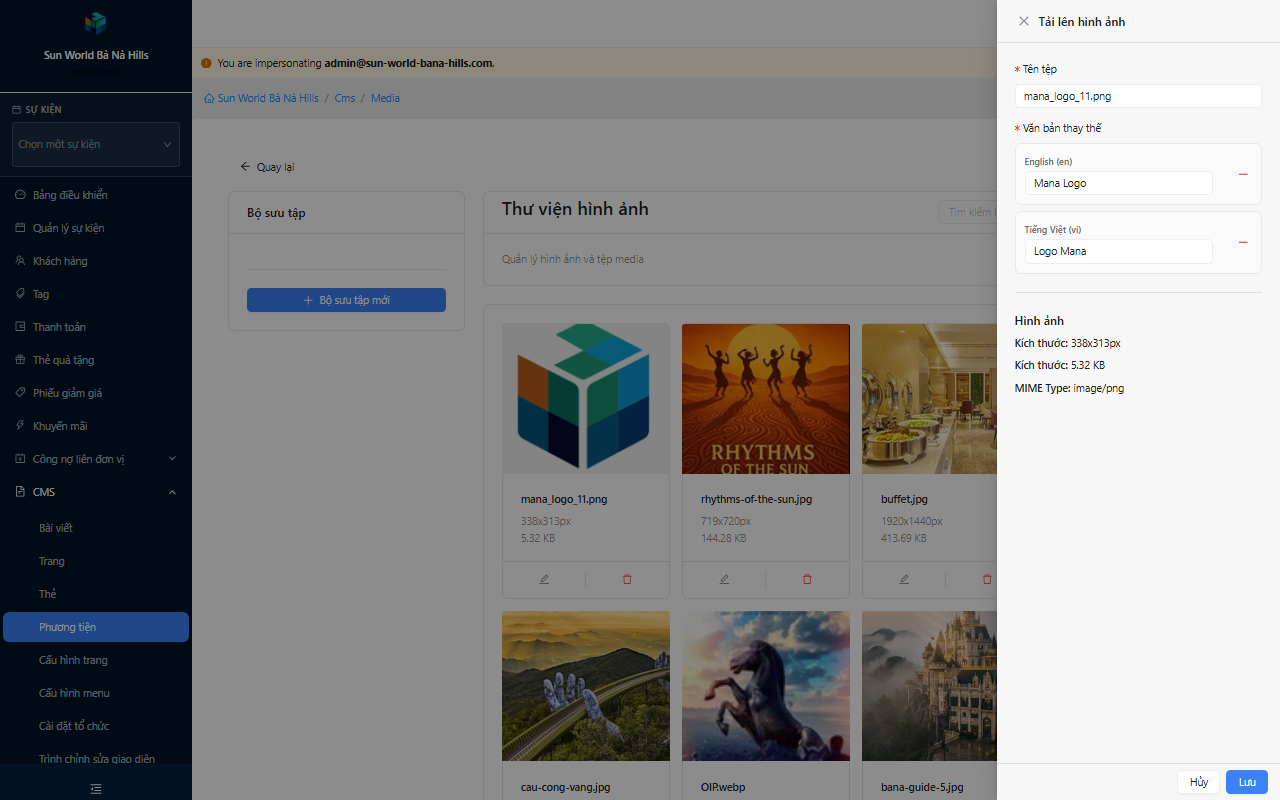
Task: Open the bana-guide-5.jpg castle thumbnail
Action: coord(929,686)
